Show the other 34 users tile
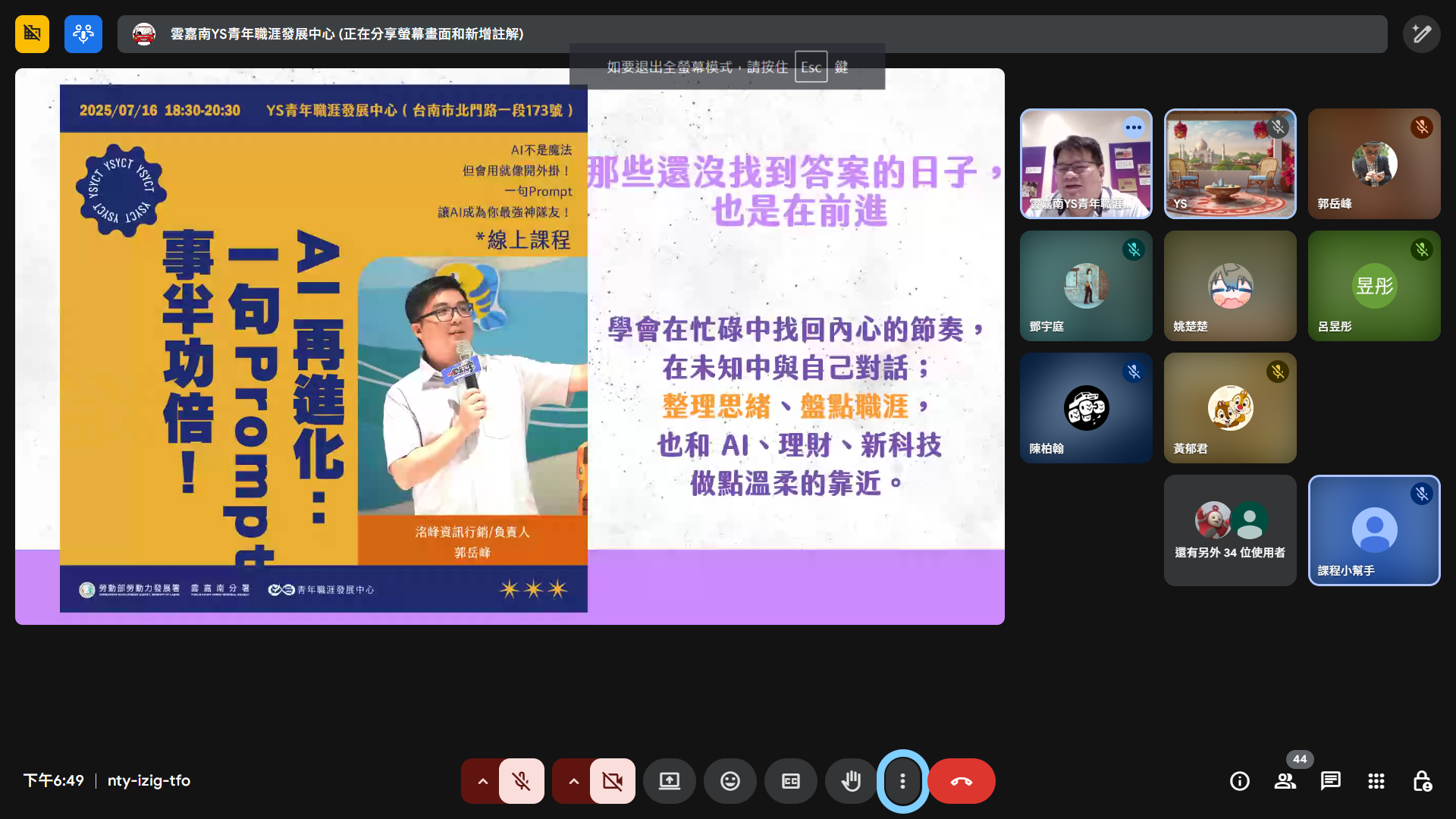The height and width of the screenshot is (819, 1456). click(1229, 530)
